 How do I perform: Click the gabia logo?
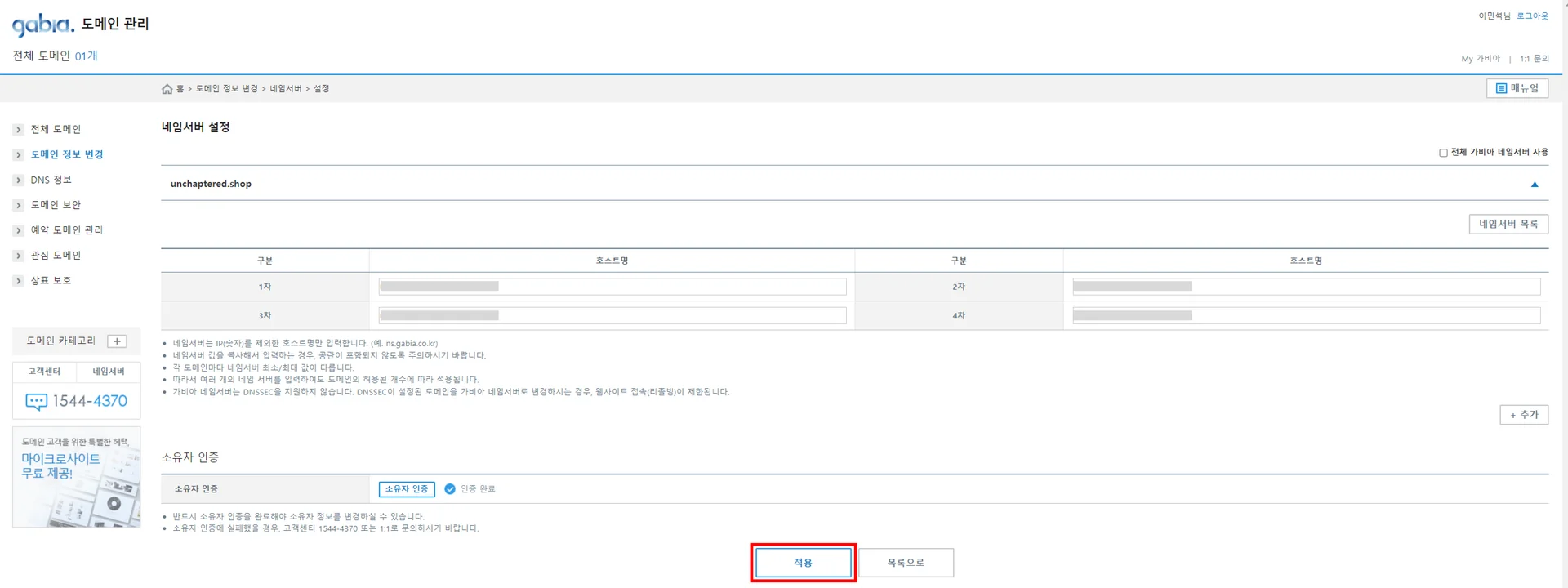coord(42,24)
